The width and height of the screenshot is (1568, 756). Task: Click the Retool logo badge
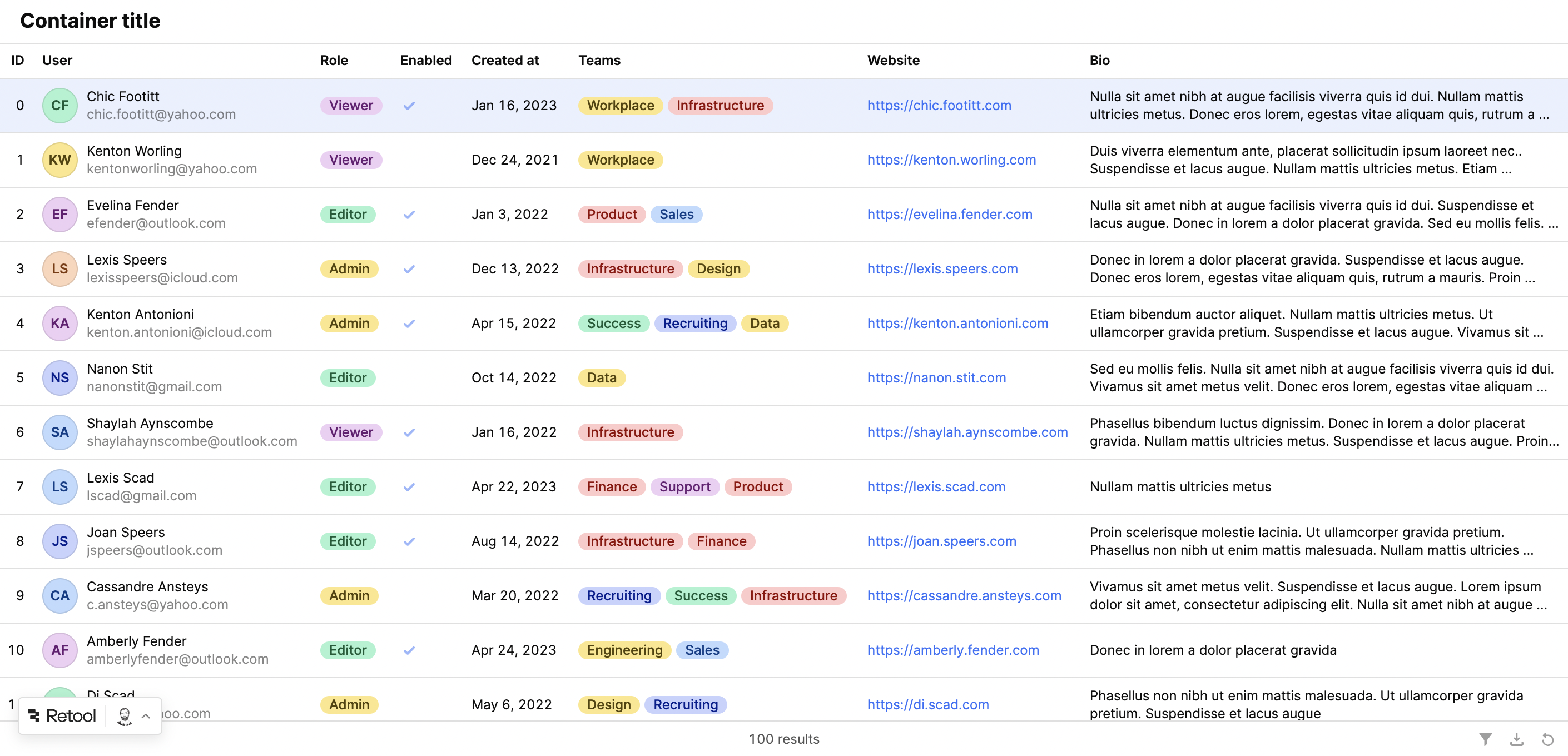[62, 716]
